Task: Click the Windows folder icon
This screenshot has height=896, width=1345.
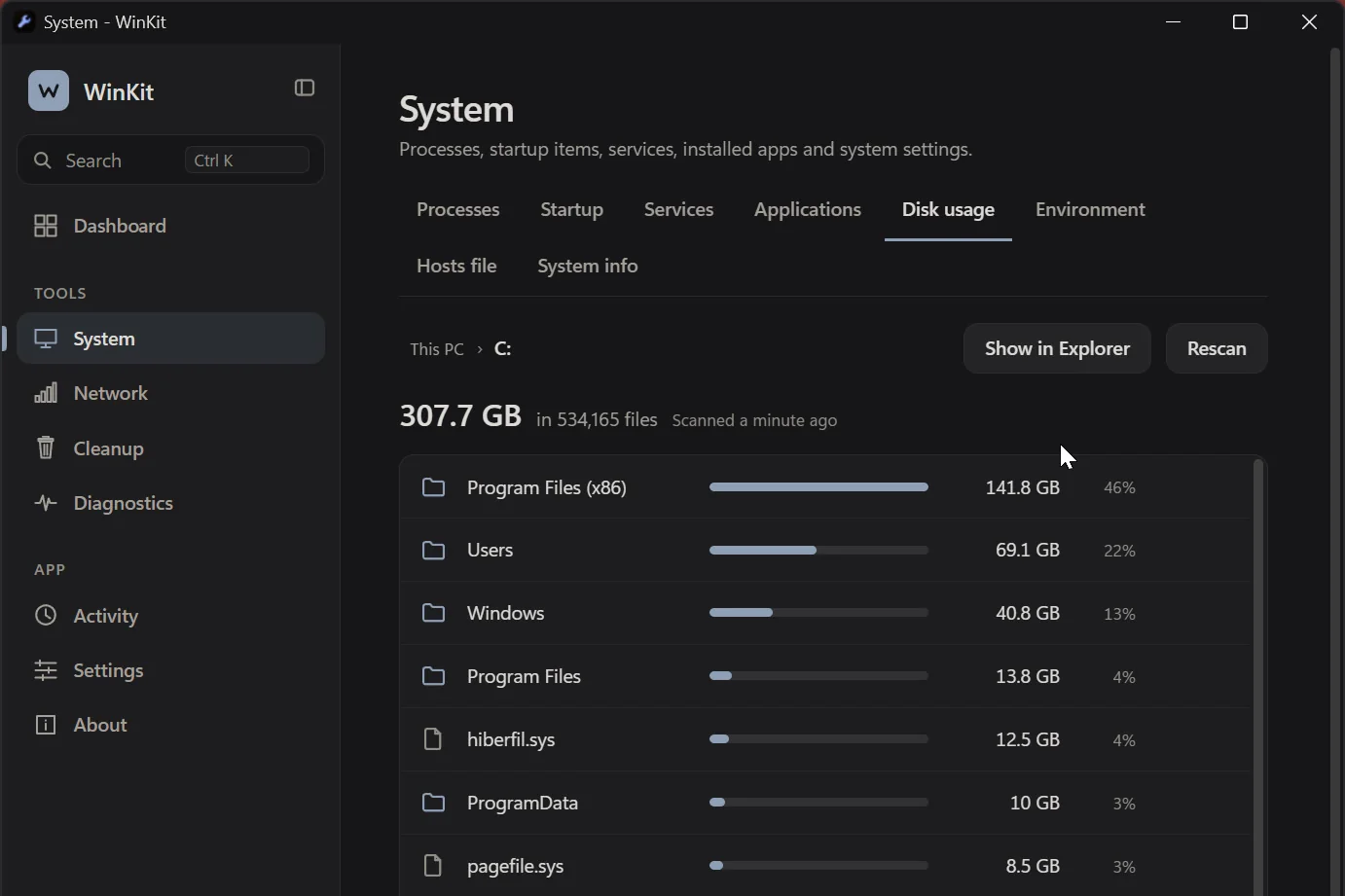Action: pyautogui.click(x=433, y=613)
